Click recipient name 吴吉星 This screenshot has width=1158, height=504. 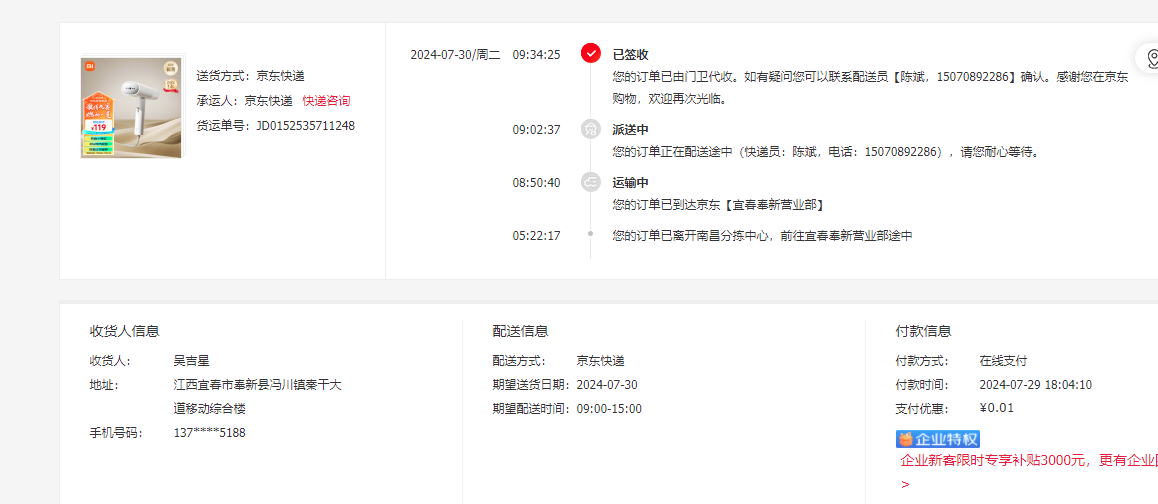click(x=191, y=361)
